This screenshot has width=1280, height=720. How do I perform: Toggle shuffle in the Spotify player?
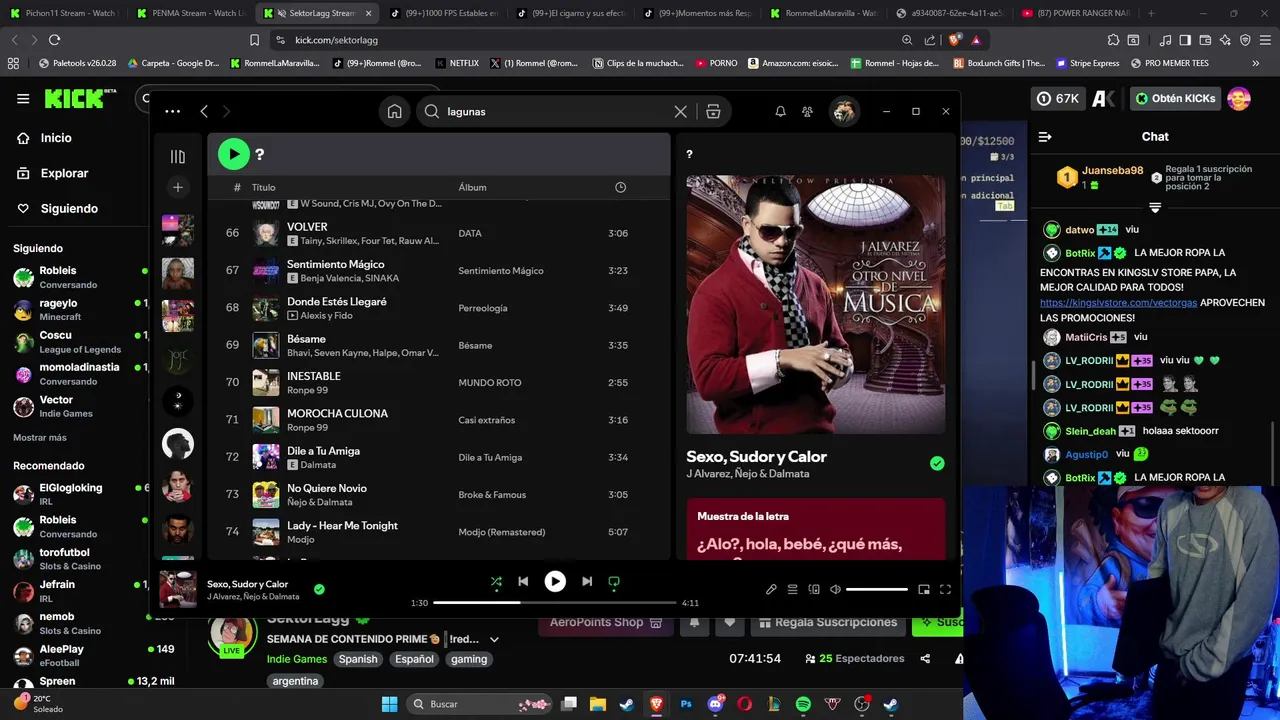click(496, 581)
